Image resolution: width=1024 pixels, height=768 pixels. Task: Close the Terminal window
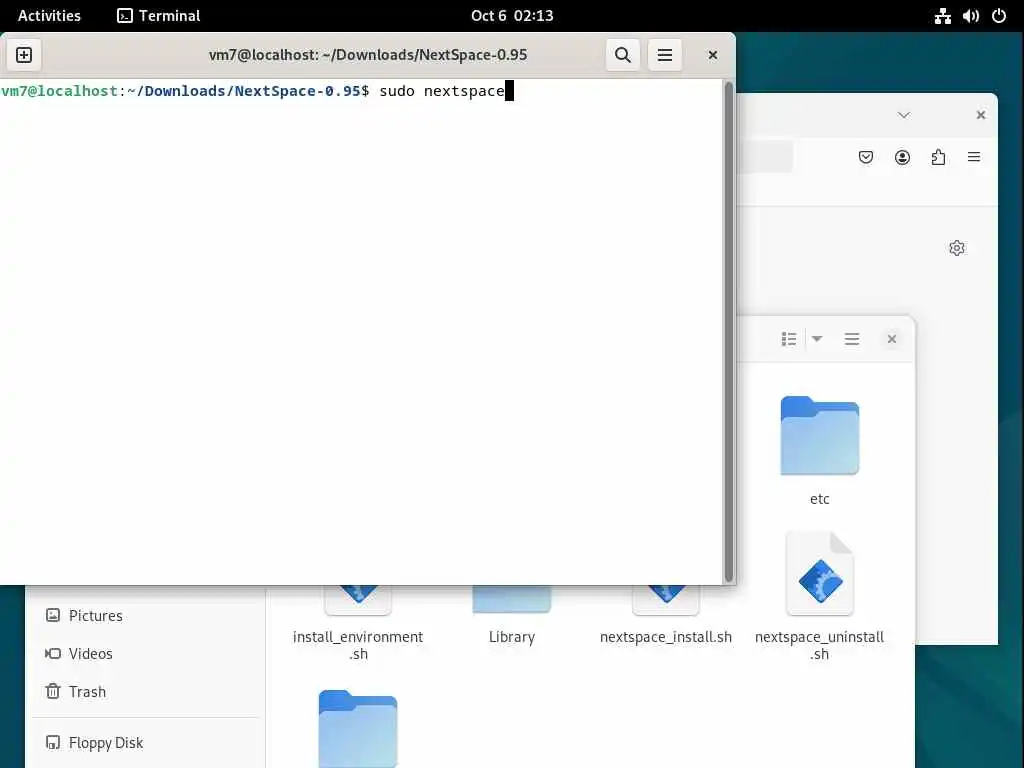pos(712,55)
